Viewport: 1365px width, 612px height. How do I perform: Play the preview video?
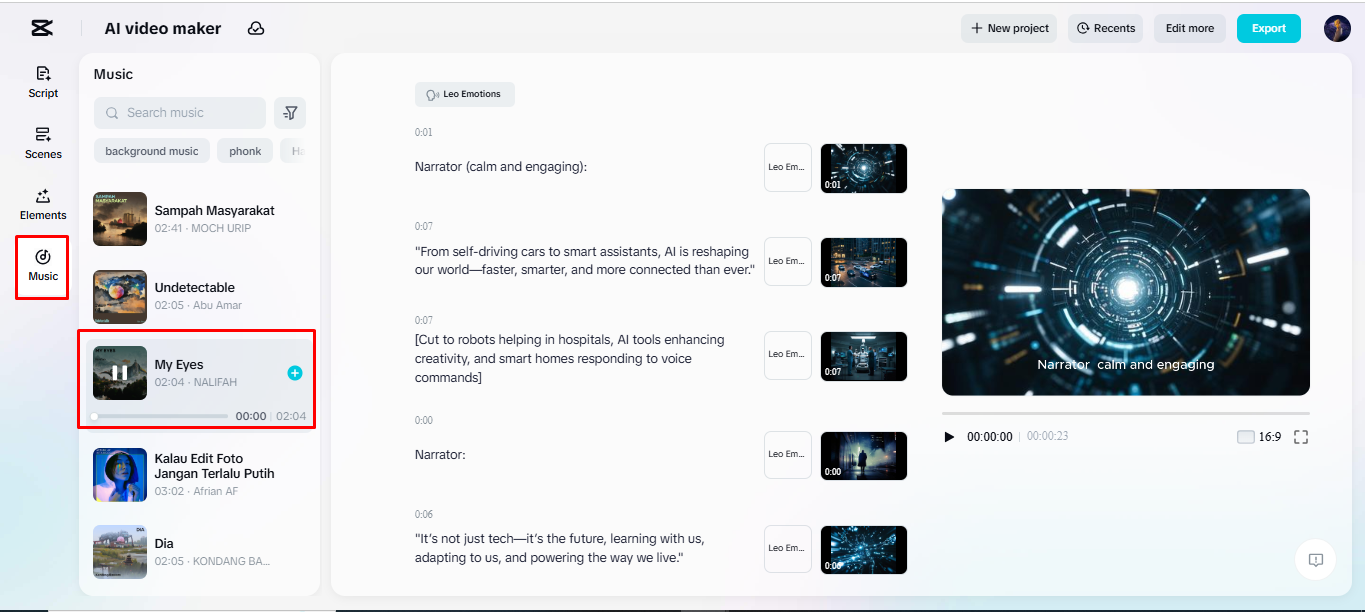click(x=949, y=437)
